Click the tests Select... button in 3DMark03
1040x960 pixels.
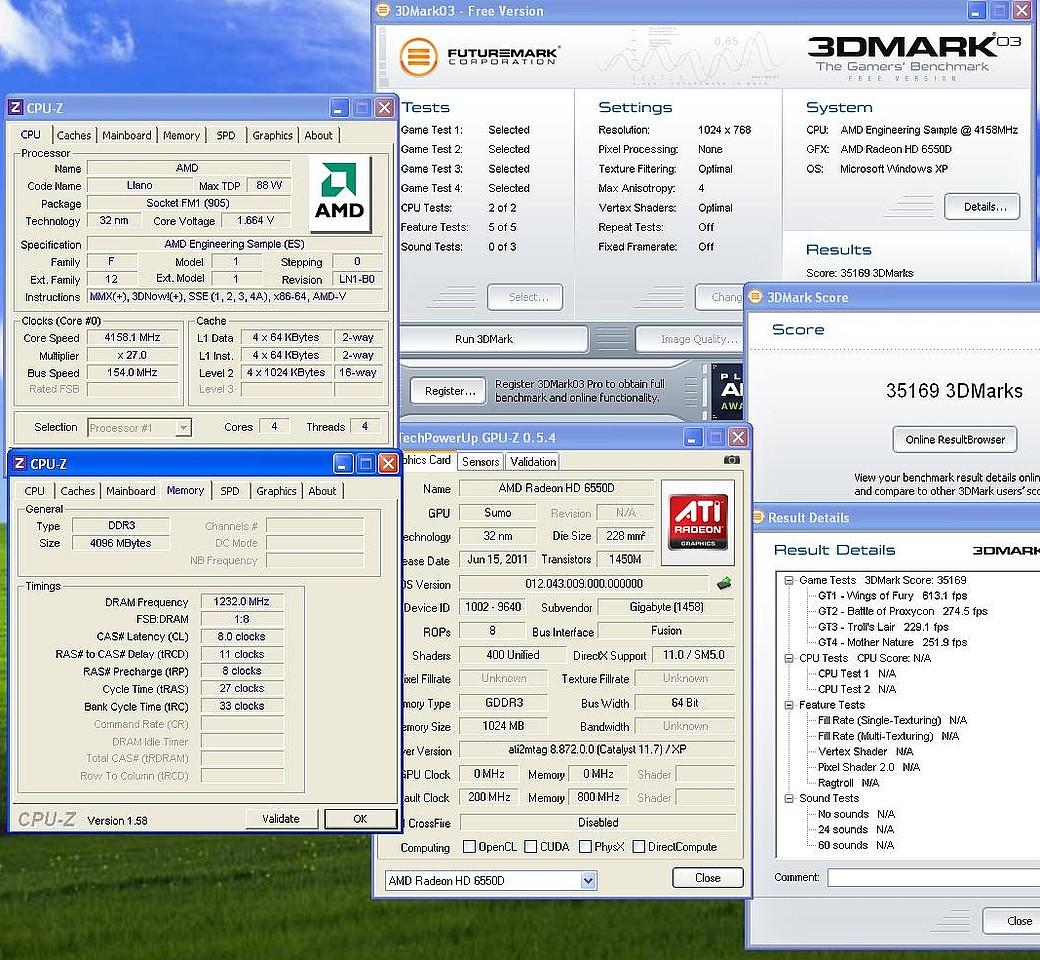point(525,297)
